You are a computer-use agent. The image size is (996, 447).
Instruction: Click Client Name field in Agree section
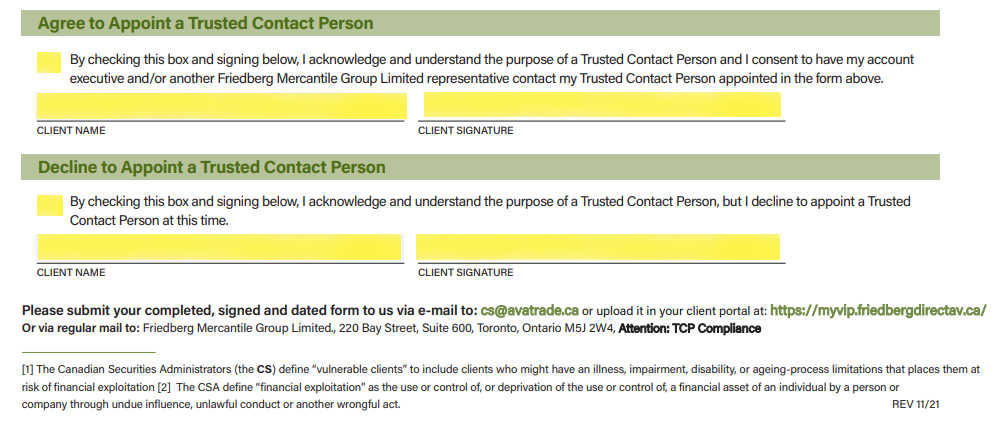[222, 106]
